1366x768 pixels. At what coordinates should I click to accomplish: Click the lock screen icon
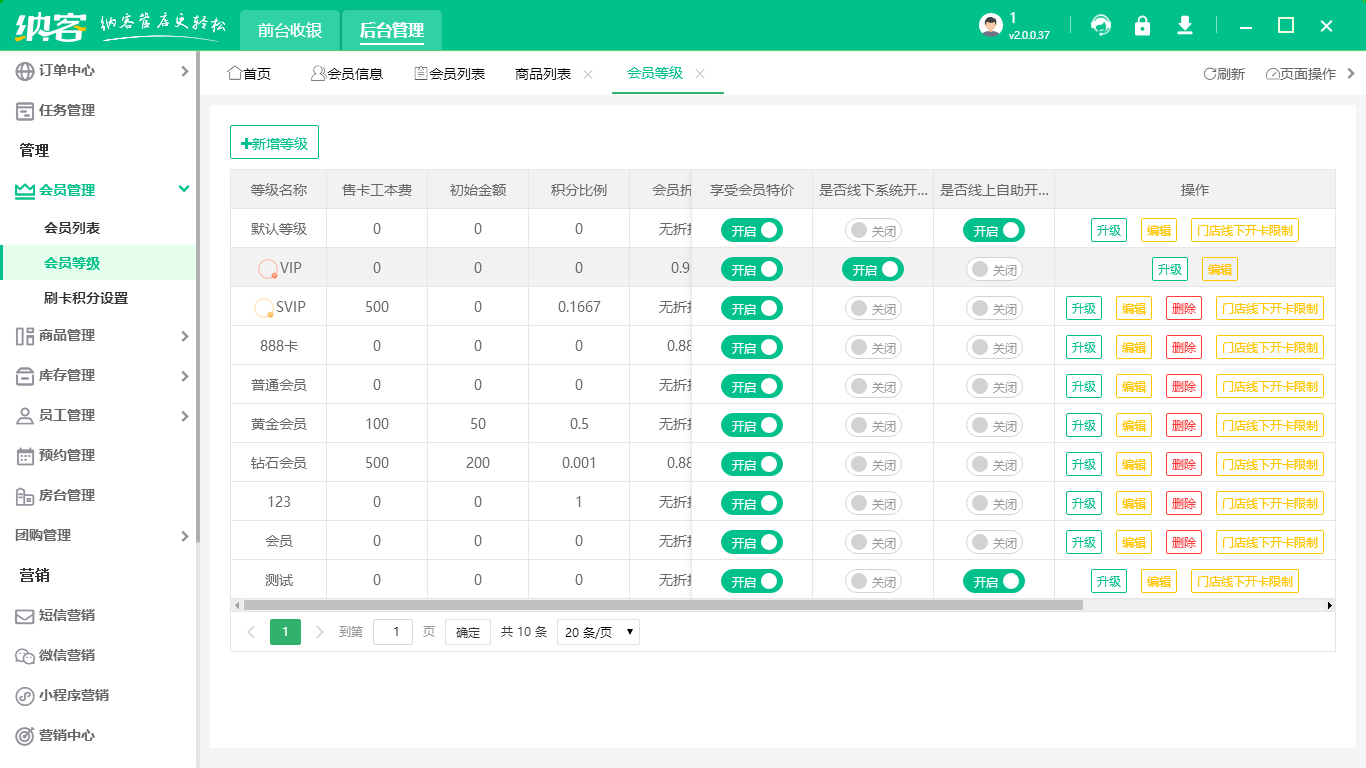(1142, 26)
